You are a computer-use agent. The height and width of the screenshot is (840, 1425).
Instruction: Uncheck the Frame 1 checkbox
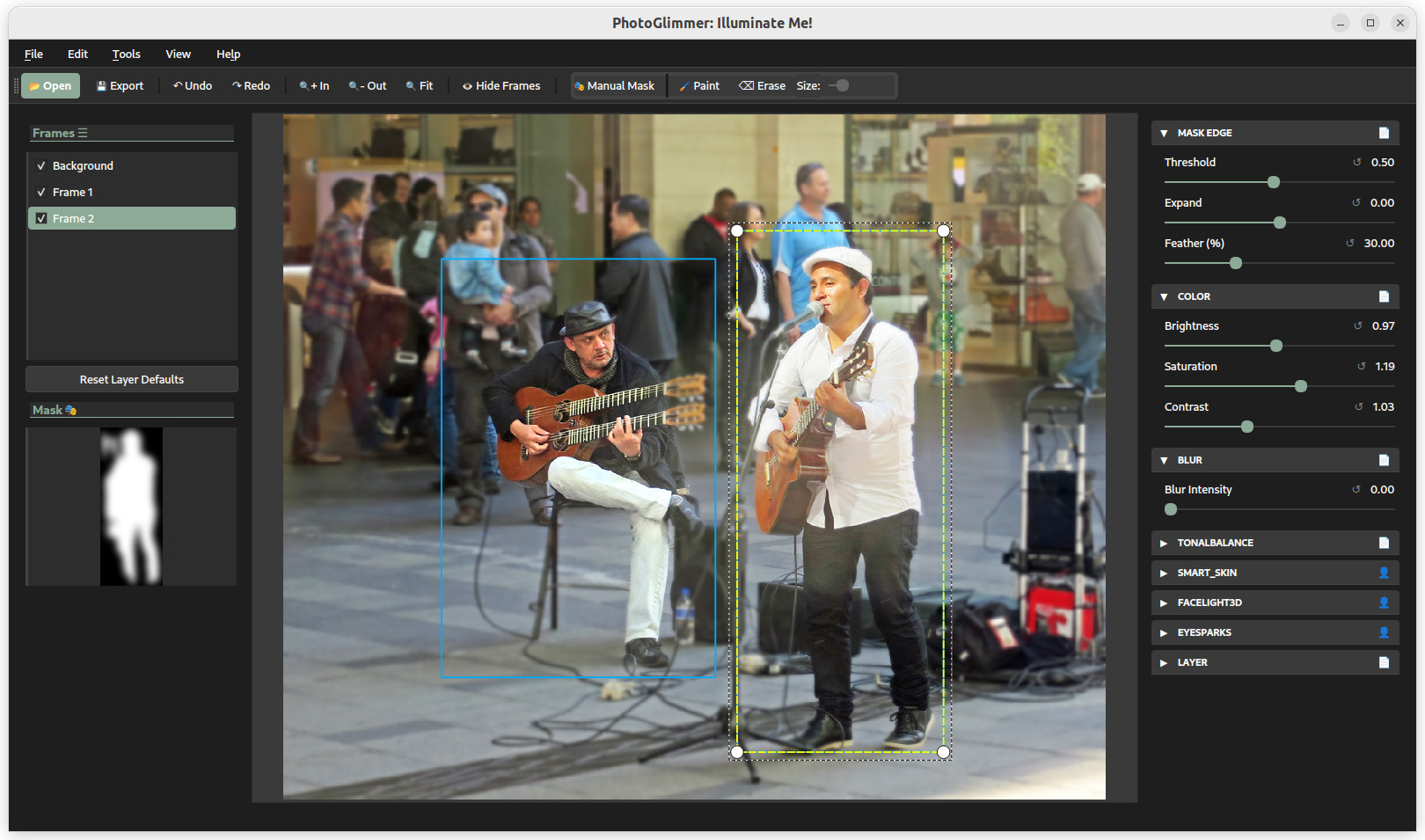(x=41, y=193)
